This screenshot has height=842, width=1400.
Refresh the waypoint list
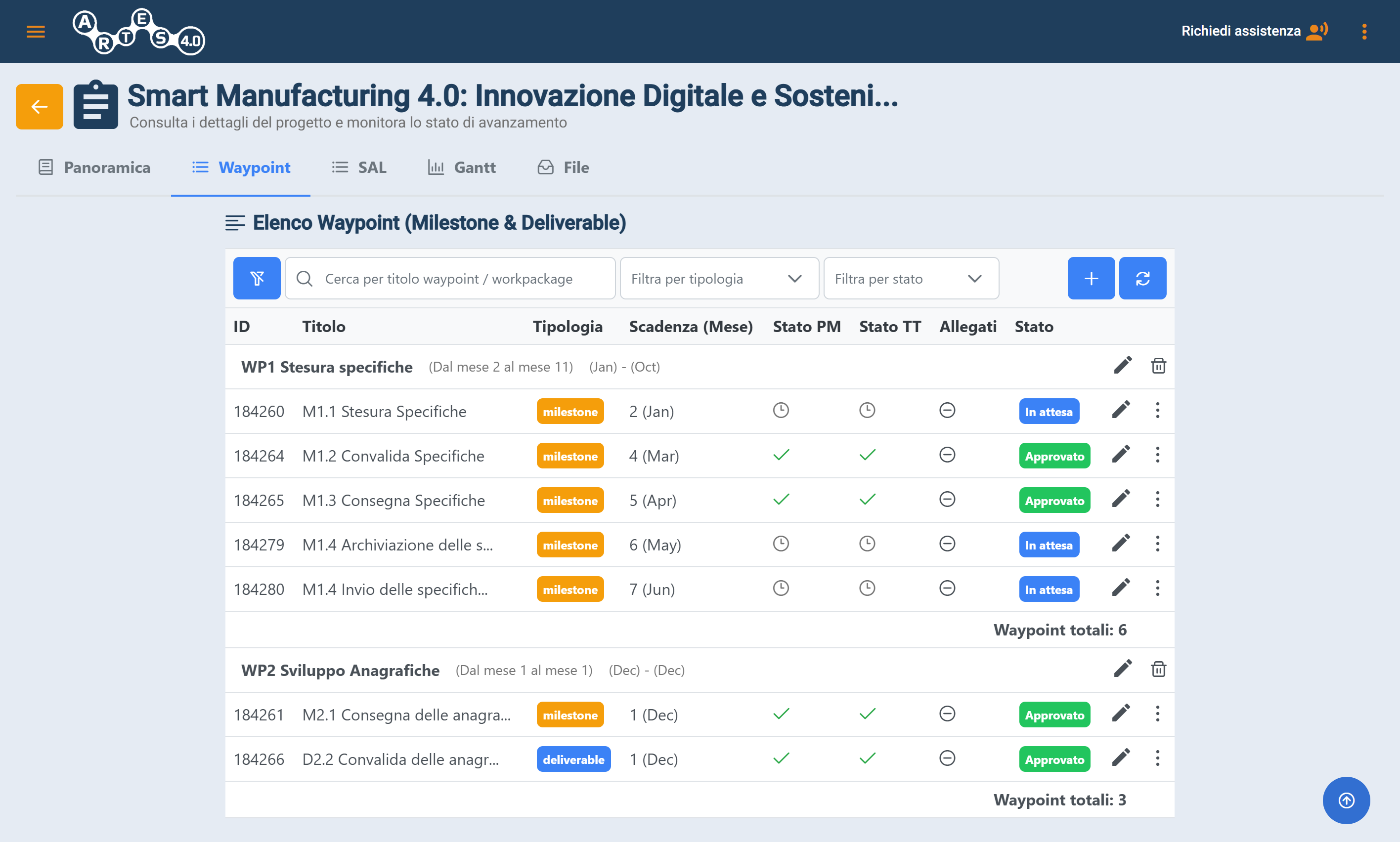pyautogui.click(x=1142, y=278)
